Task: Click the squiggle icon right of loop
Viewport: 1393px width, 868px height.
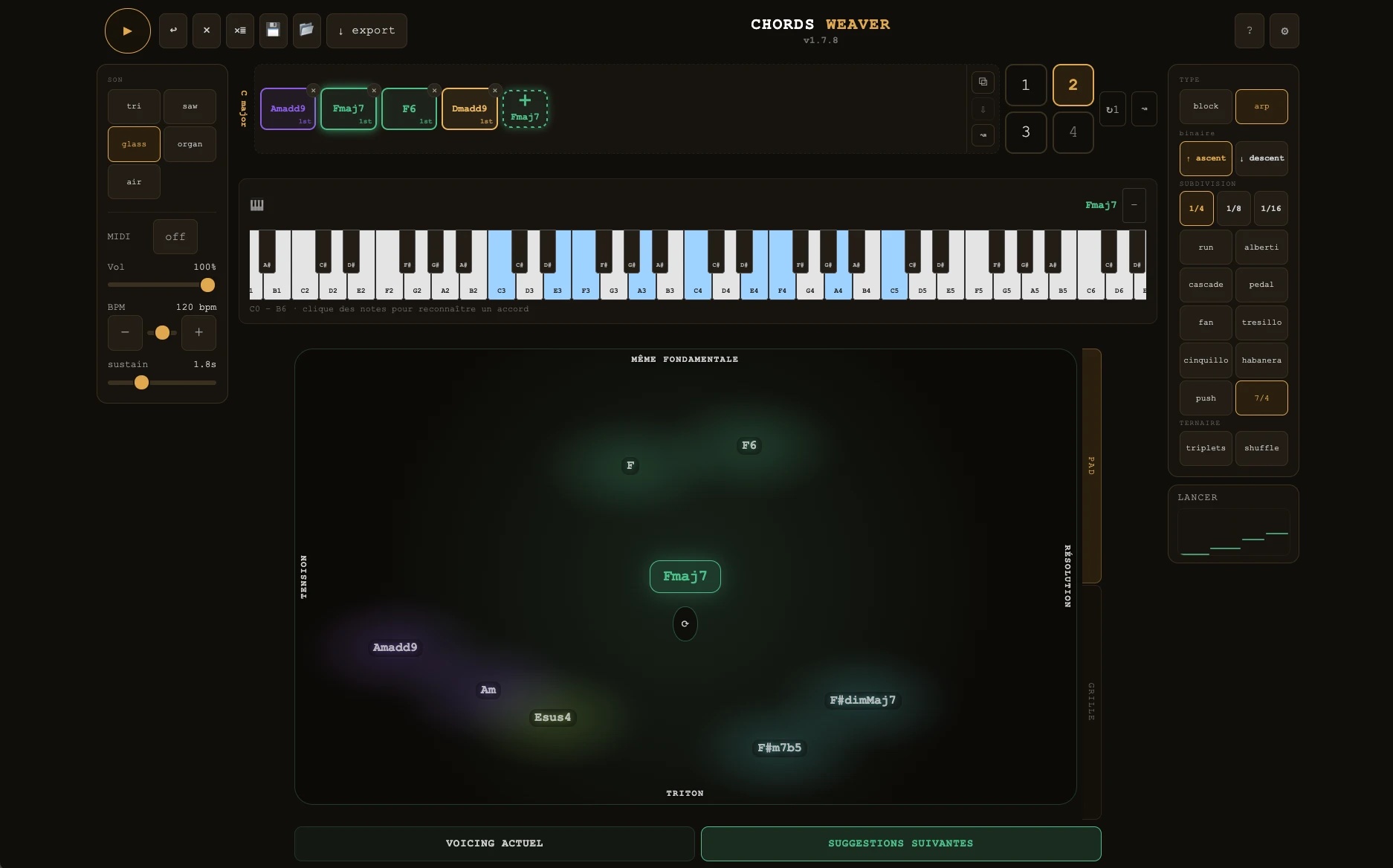Action: tap(1144, 109)
